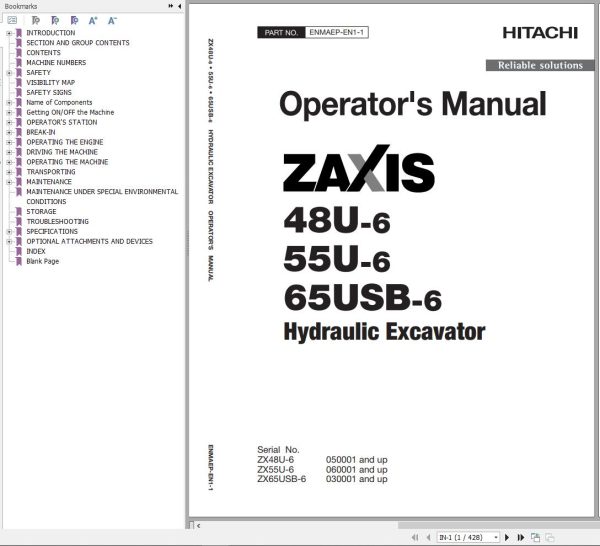
Task: Open the INTRODUCTION bookmark
Action: (x=51, y=33)
